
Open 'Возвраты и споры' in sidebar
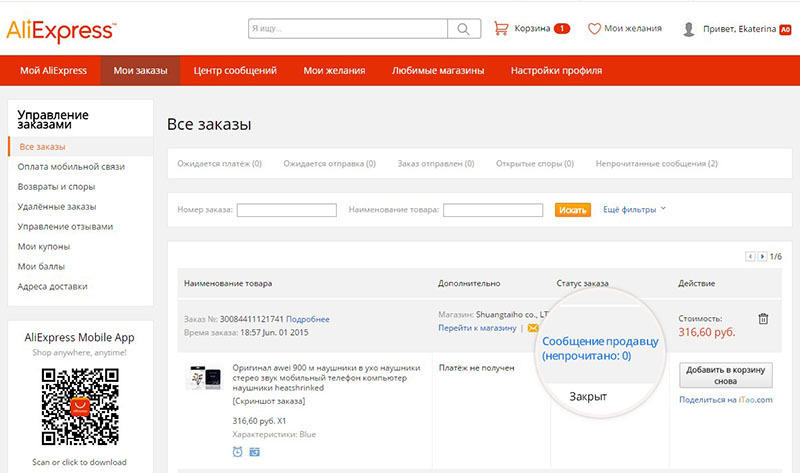click(x=56, y=186)
